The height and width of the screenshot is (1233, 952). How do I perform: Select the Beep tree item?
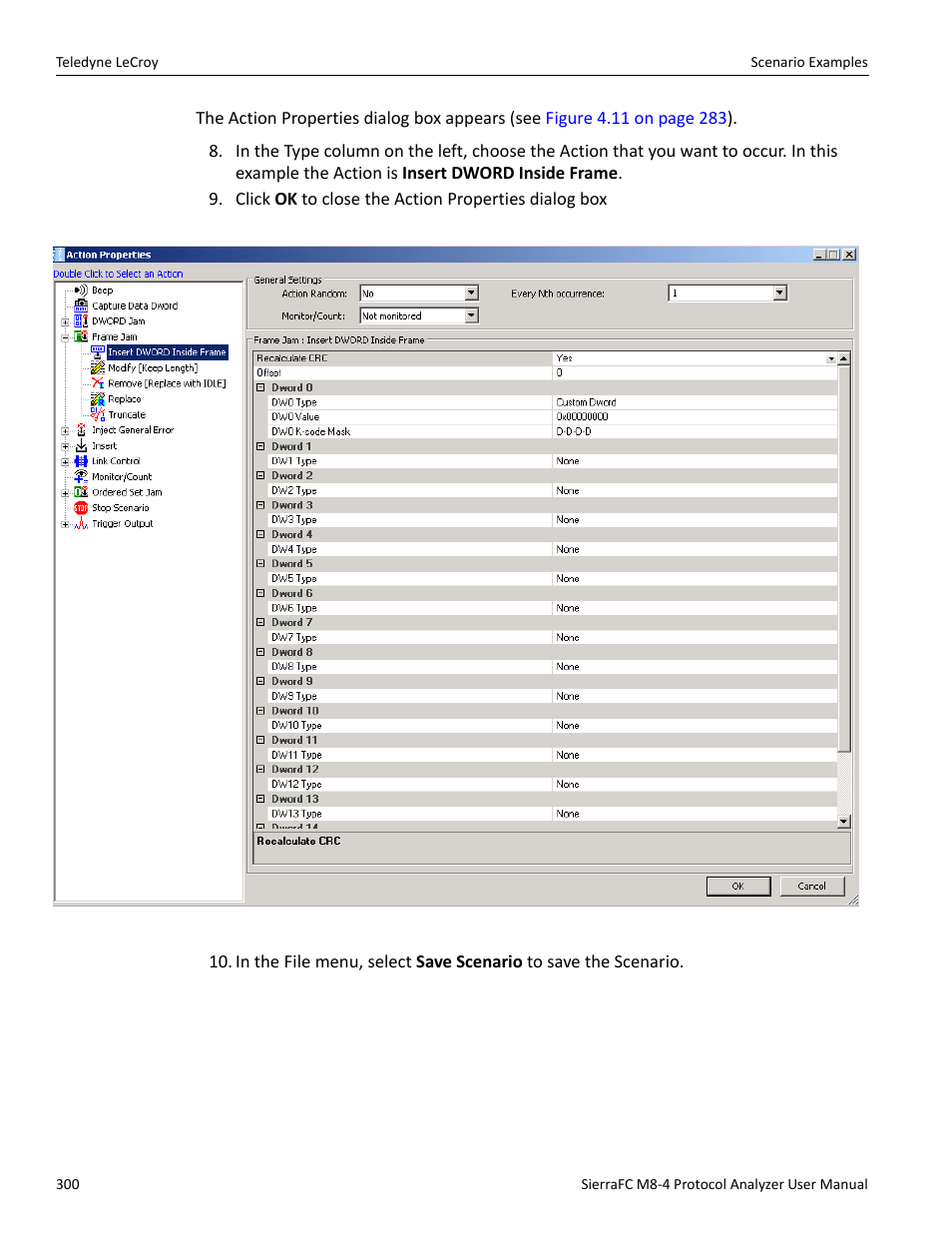pyautogui.click(x=102, y=291)
